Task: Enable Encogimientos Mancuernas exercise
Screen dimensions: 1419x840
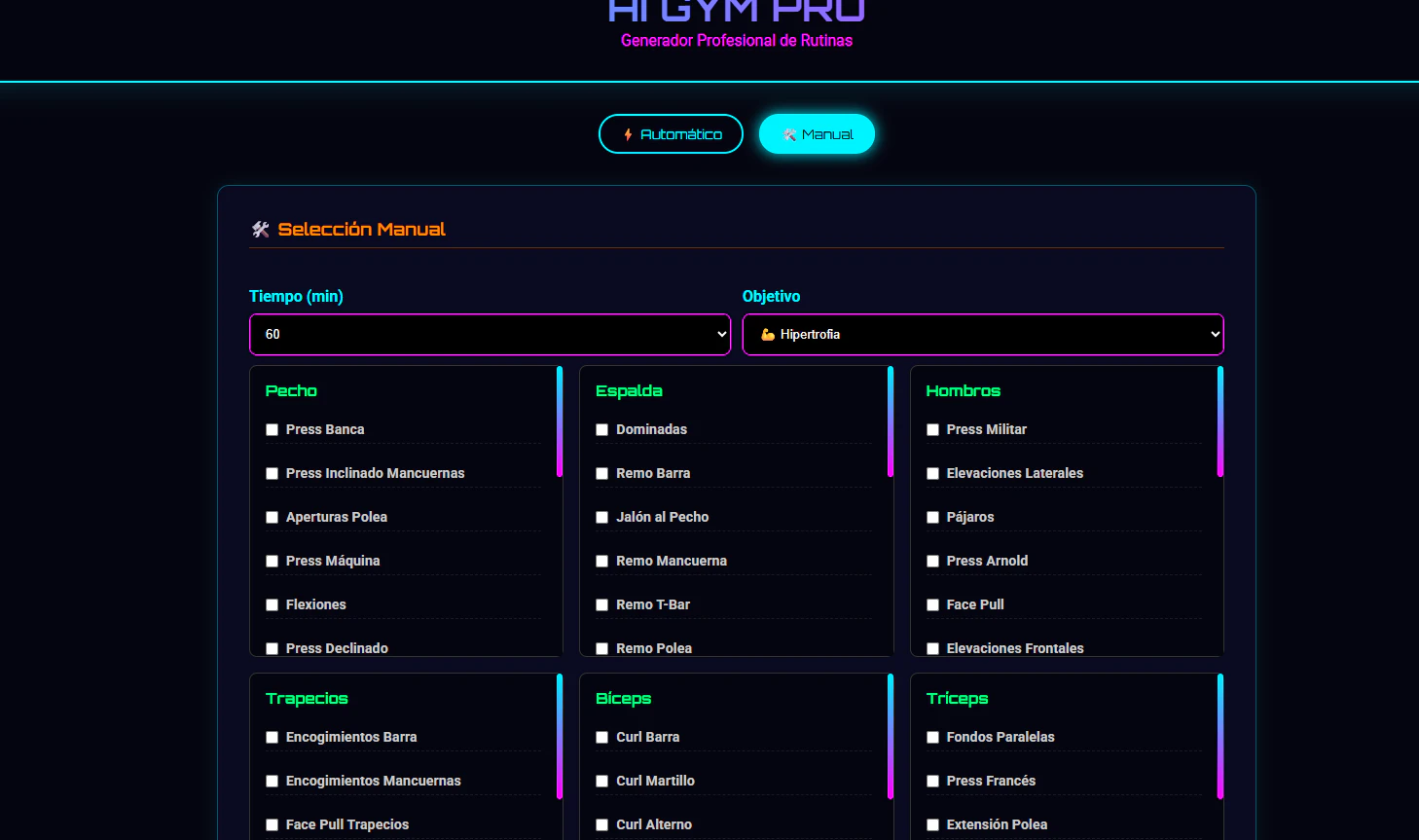Action: click(273, 781)
